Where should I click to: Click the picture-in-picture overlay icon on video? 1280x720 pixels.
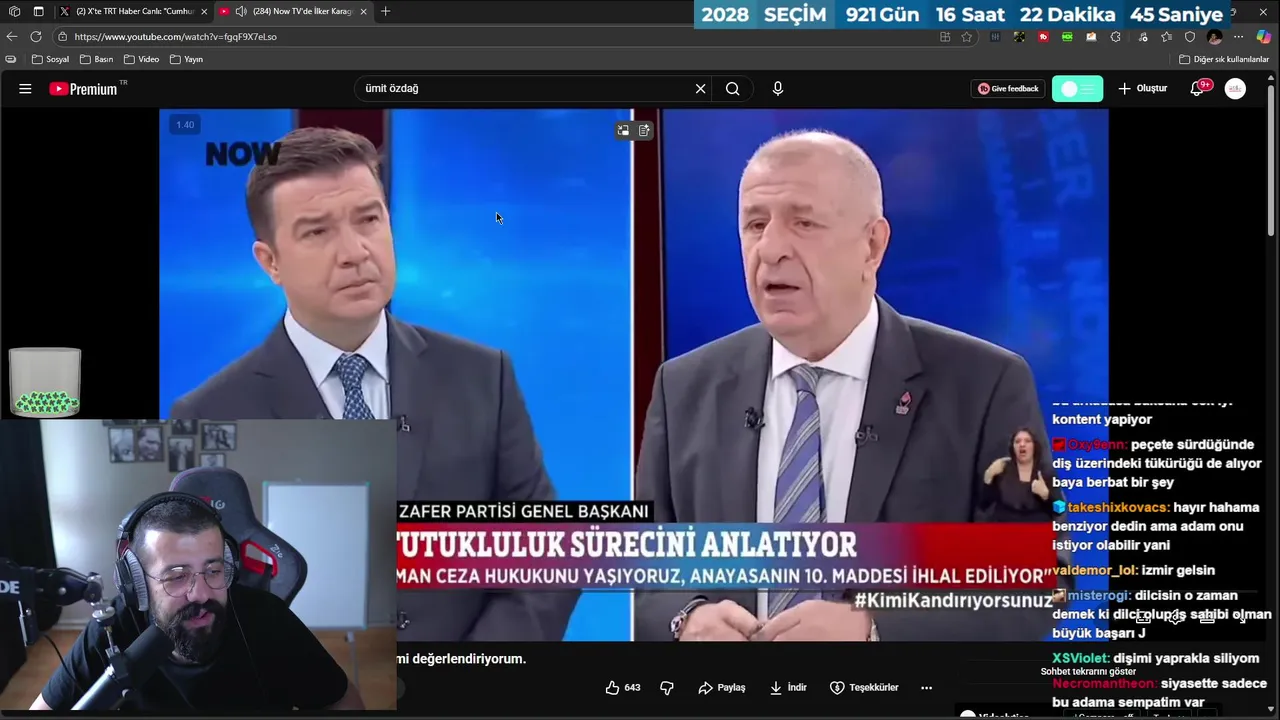pos(623,130)
